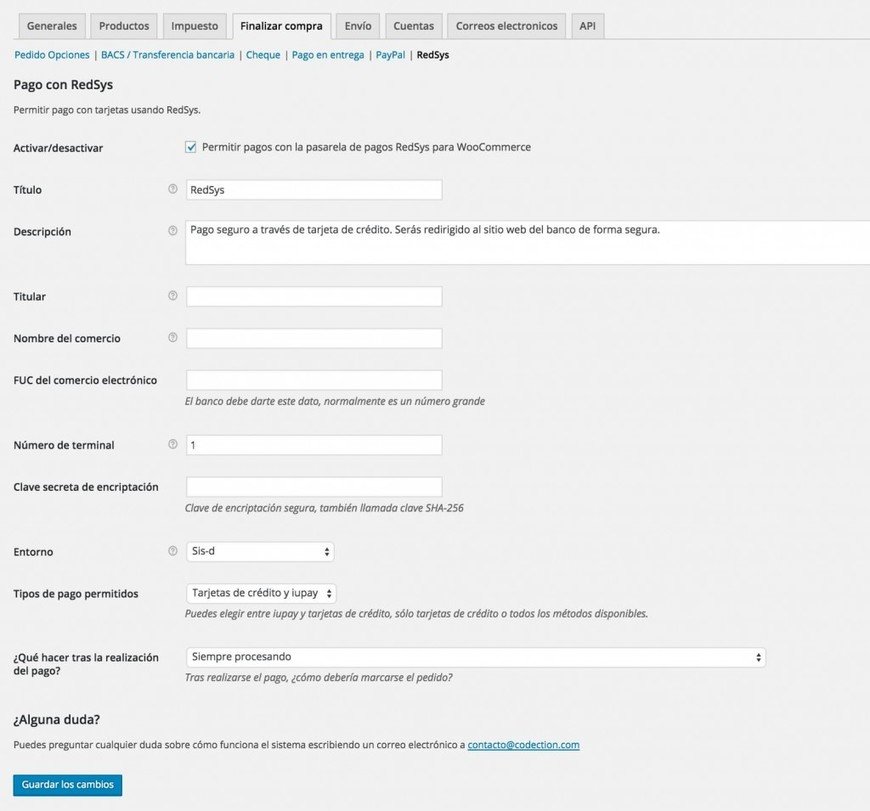870x811 pixels.
Task: Click the Número de terminal input field
Action: [x=314, y=445]
